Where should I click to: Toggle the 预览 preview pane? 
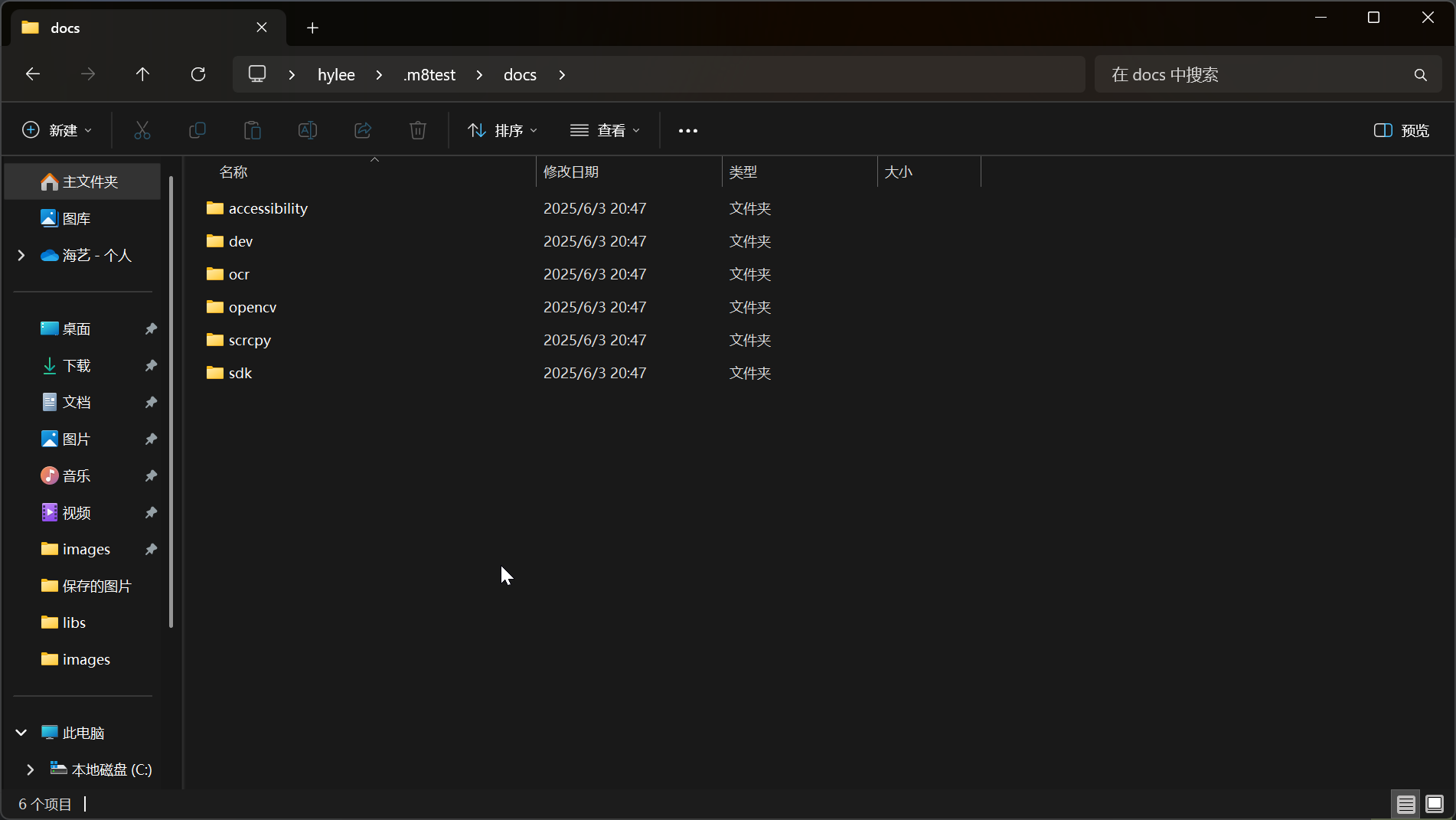click(x=1402, y=130)
